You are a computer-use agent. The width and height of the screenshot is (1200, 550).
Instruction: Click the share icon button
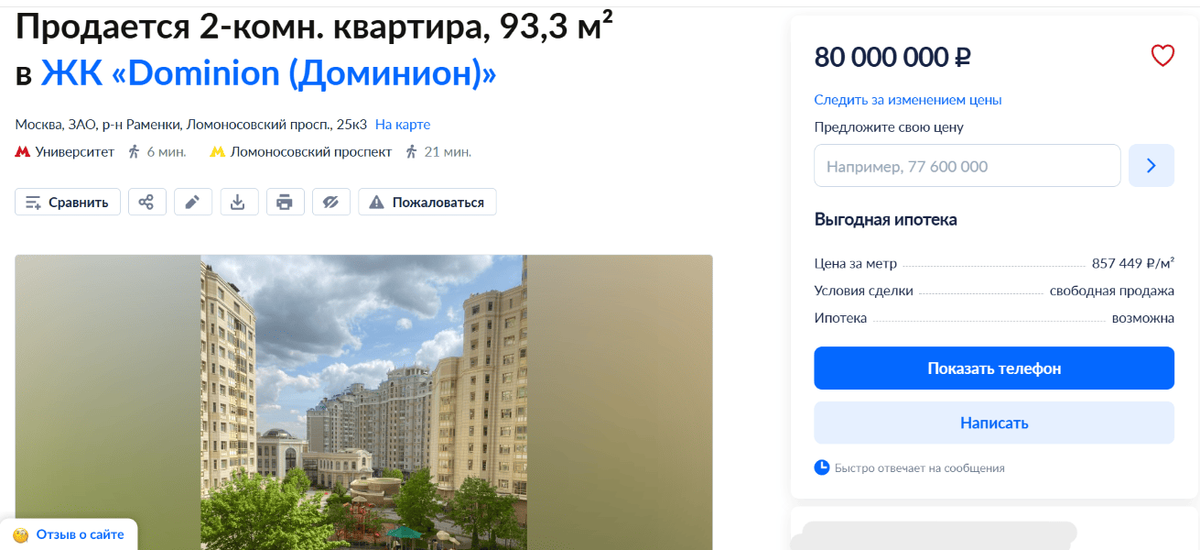(146, 202)
